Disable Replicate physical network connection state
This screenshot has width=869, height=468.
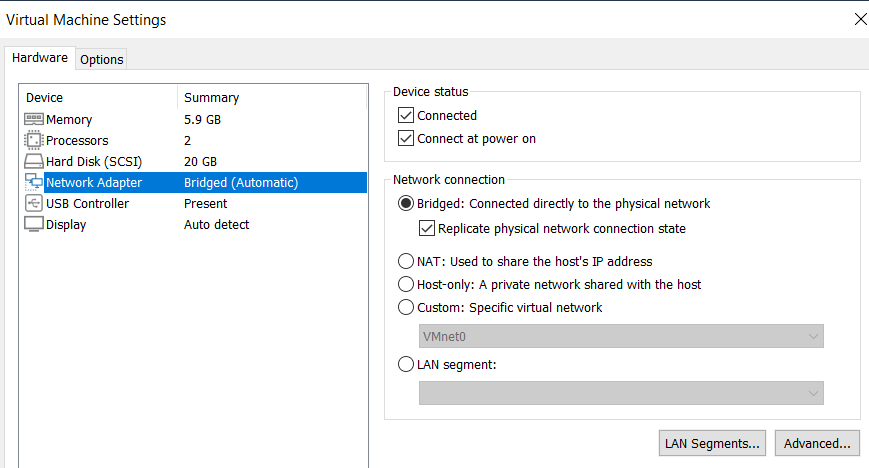(427, 229)
